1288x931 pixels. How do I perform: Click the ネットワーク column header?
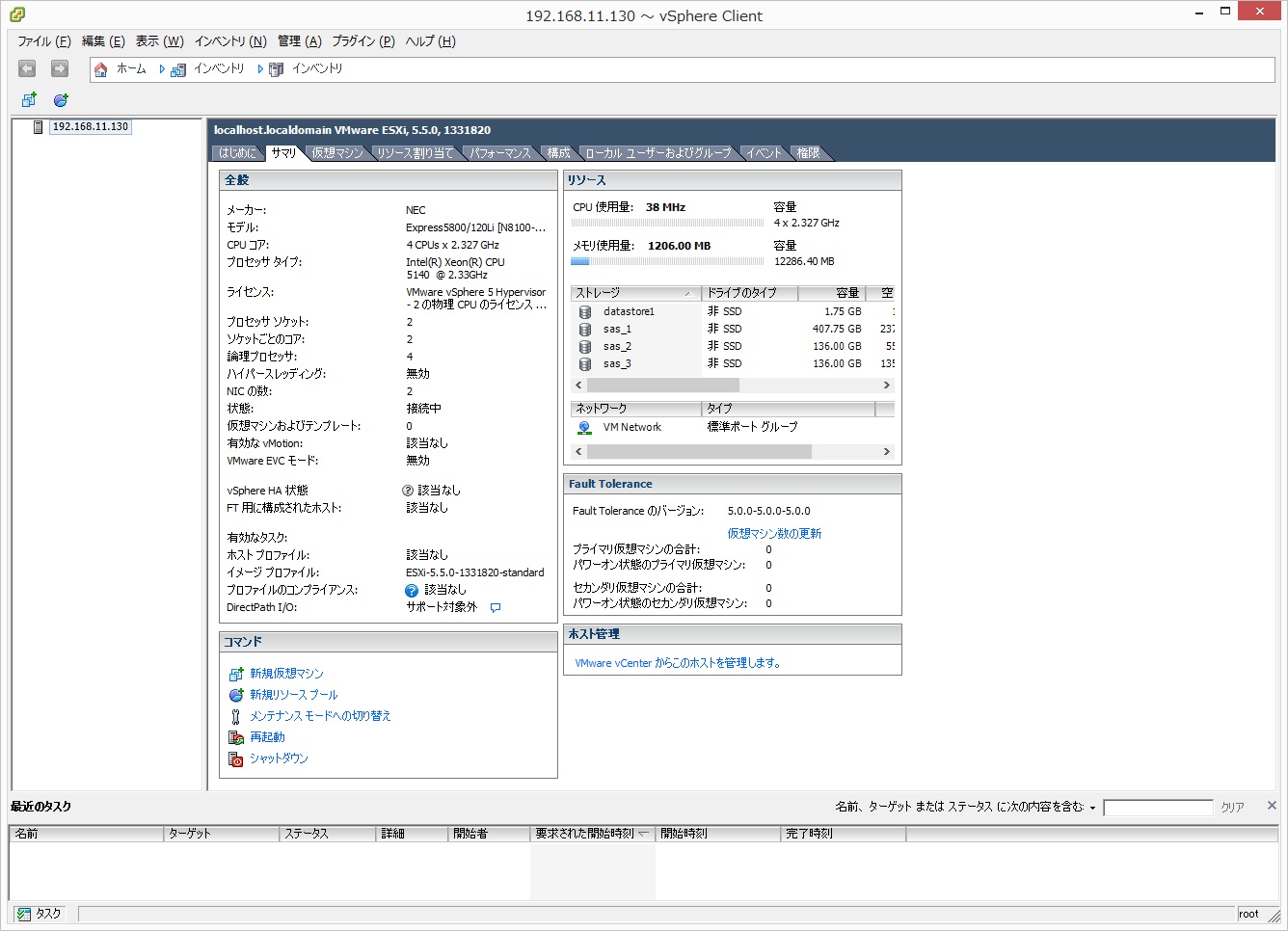pyautogui.click(x=636, y=409)
